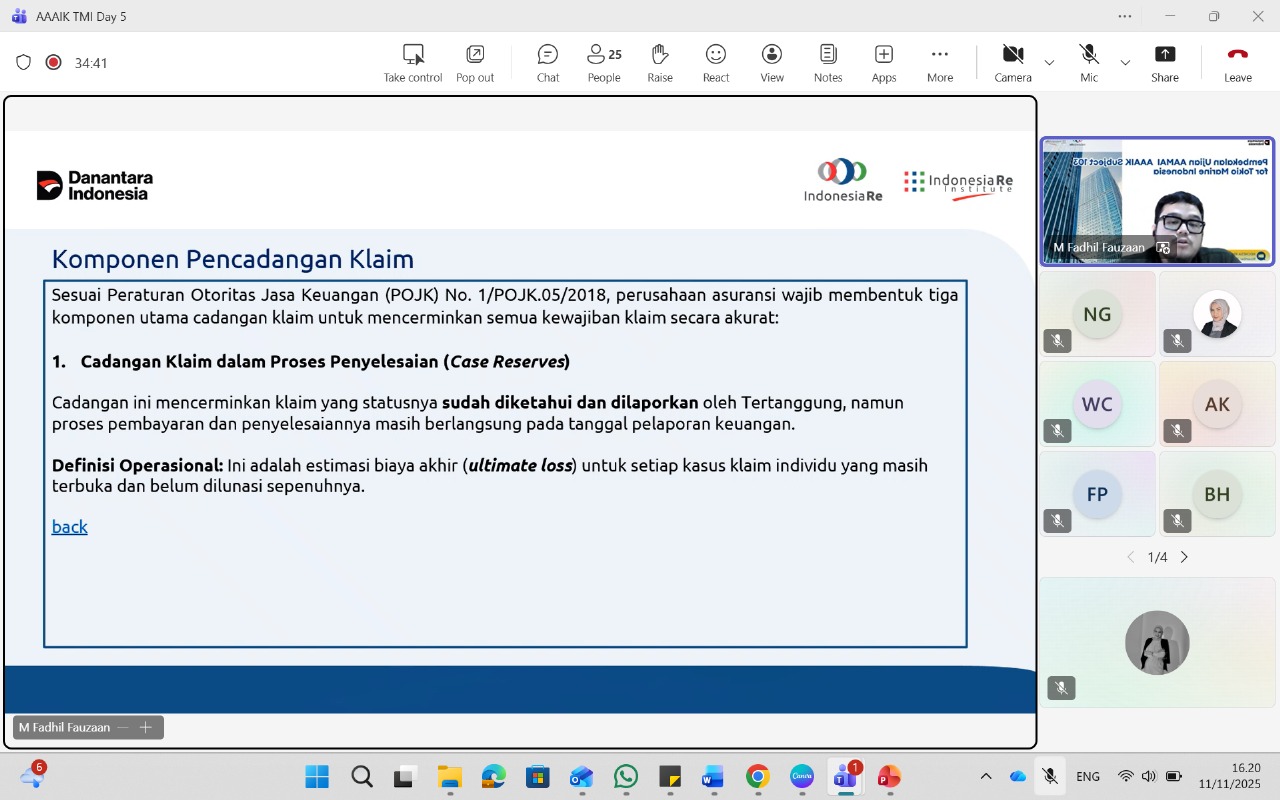Open WhatsApp from the taskbar

pos(626,777)
